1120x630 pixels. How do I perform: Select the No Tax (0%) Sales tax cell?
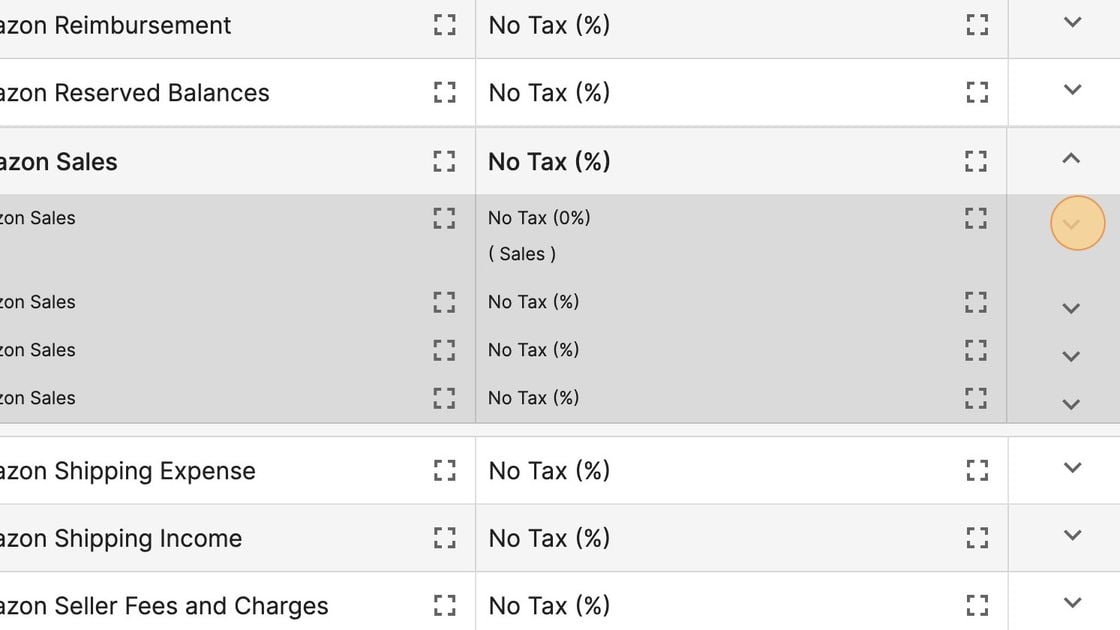[x=741, y=236]
